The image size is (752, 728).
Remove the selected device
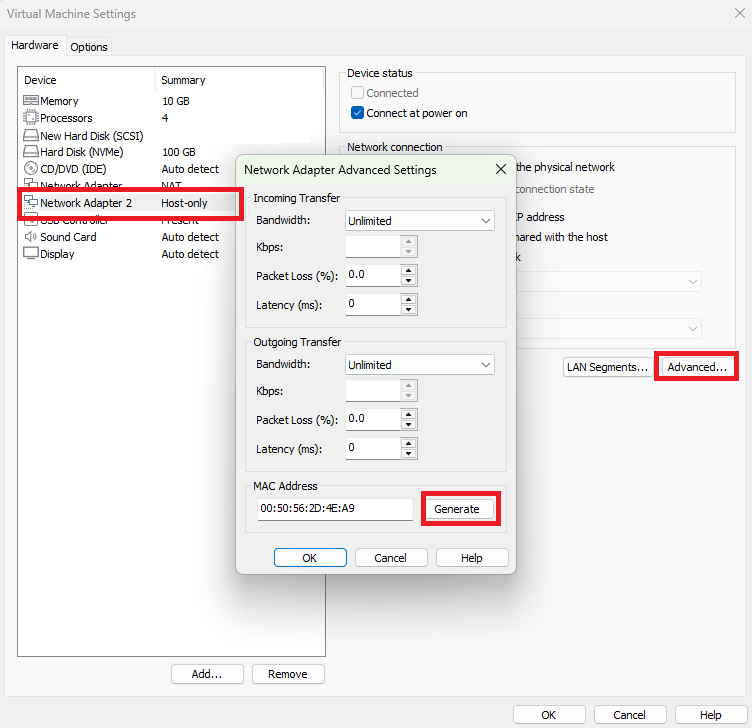click(x=288, y=674)
